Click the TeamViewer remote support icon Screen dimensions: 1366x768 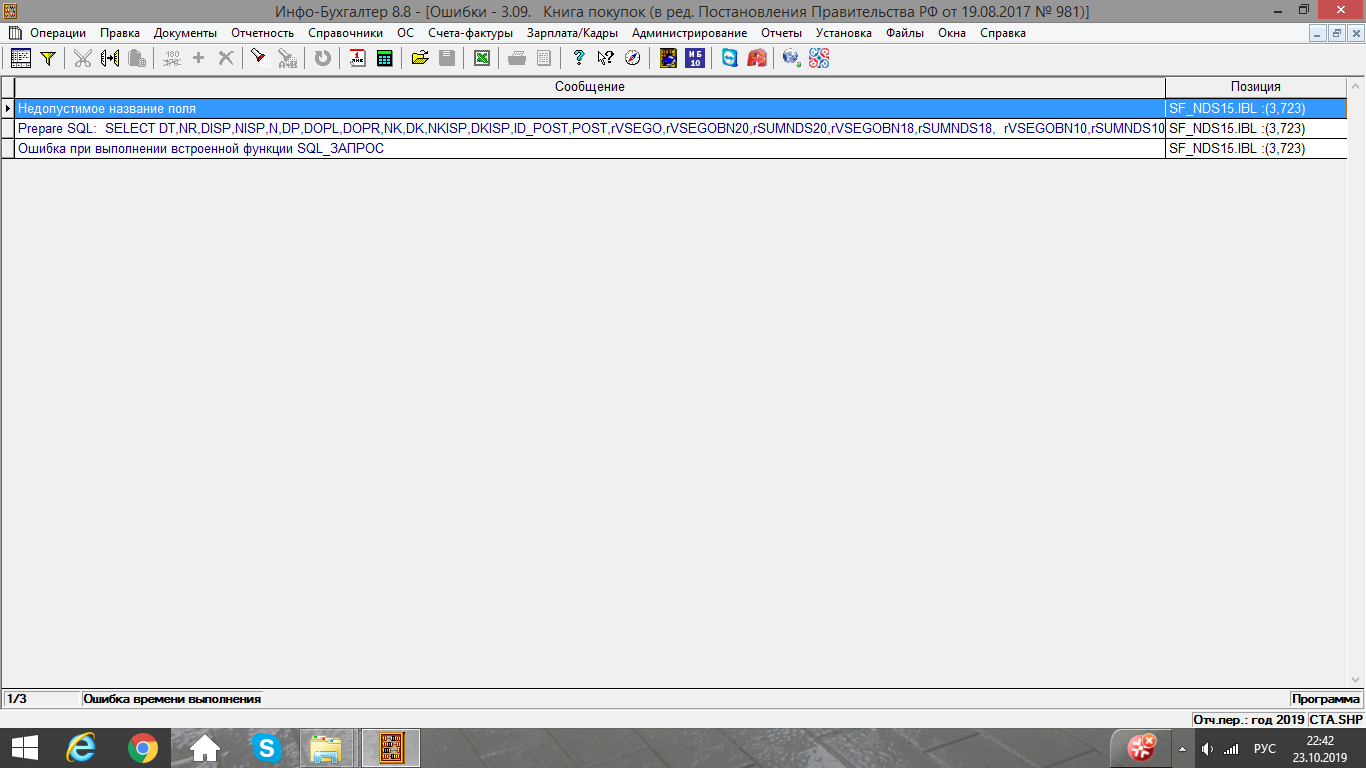coord(730,58)
